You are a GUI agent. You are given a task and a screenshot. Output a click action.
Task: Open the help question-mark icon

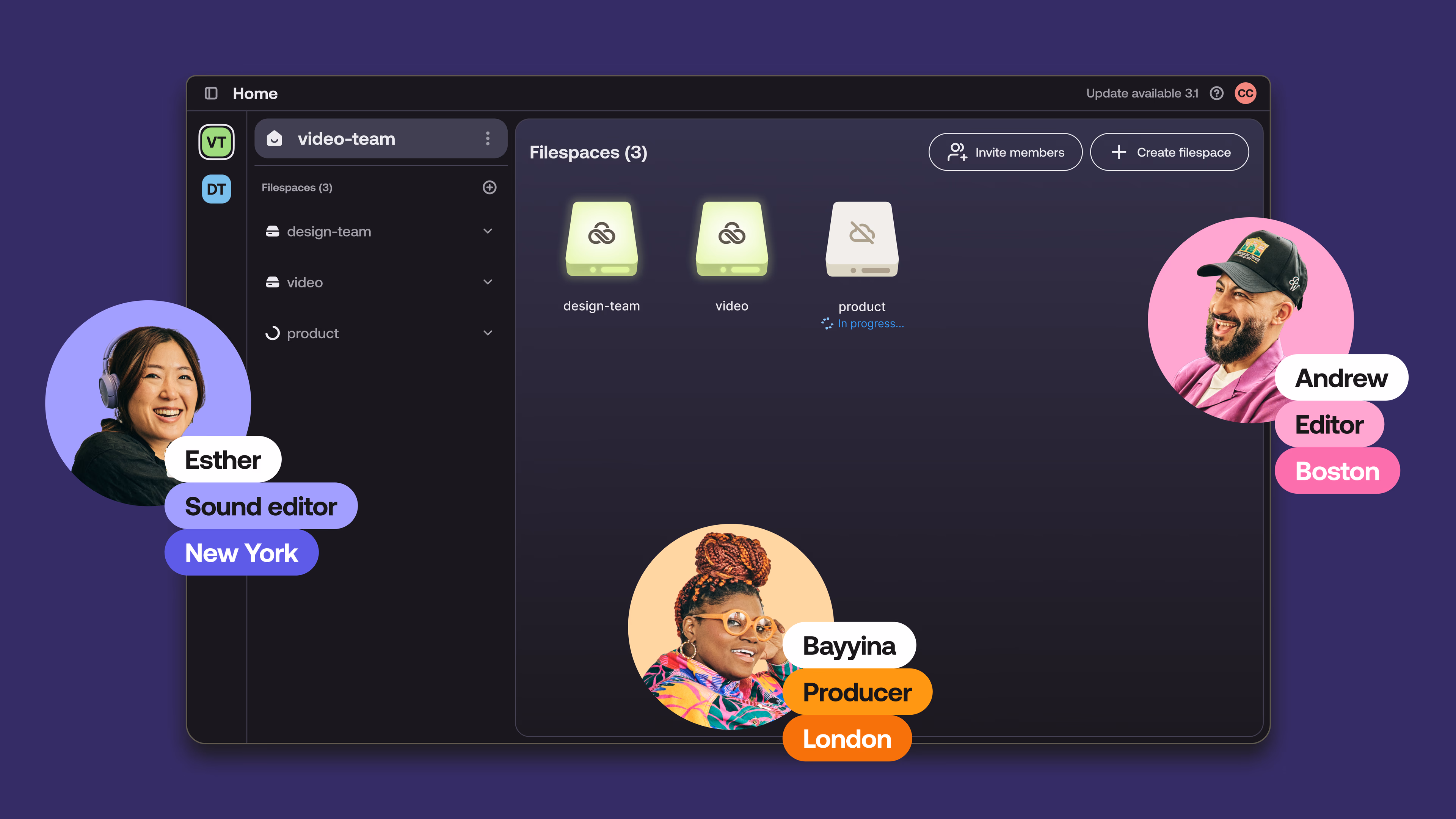click(x=1215, y=93)
